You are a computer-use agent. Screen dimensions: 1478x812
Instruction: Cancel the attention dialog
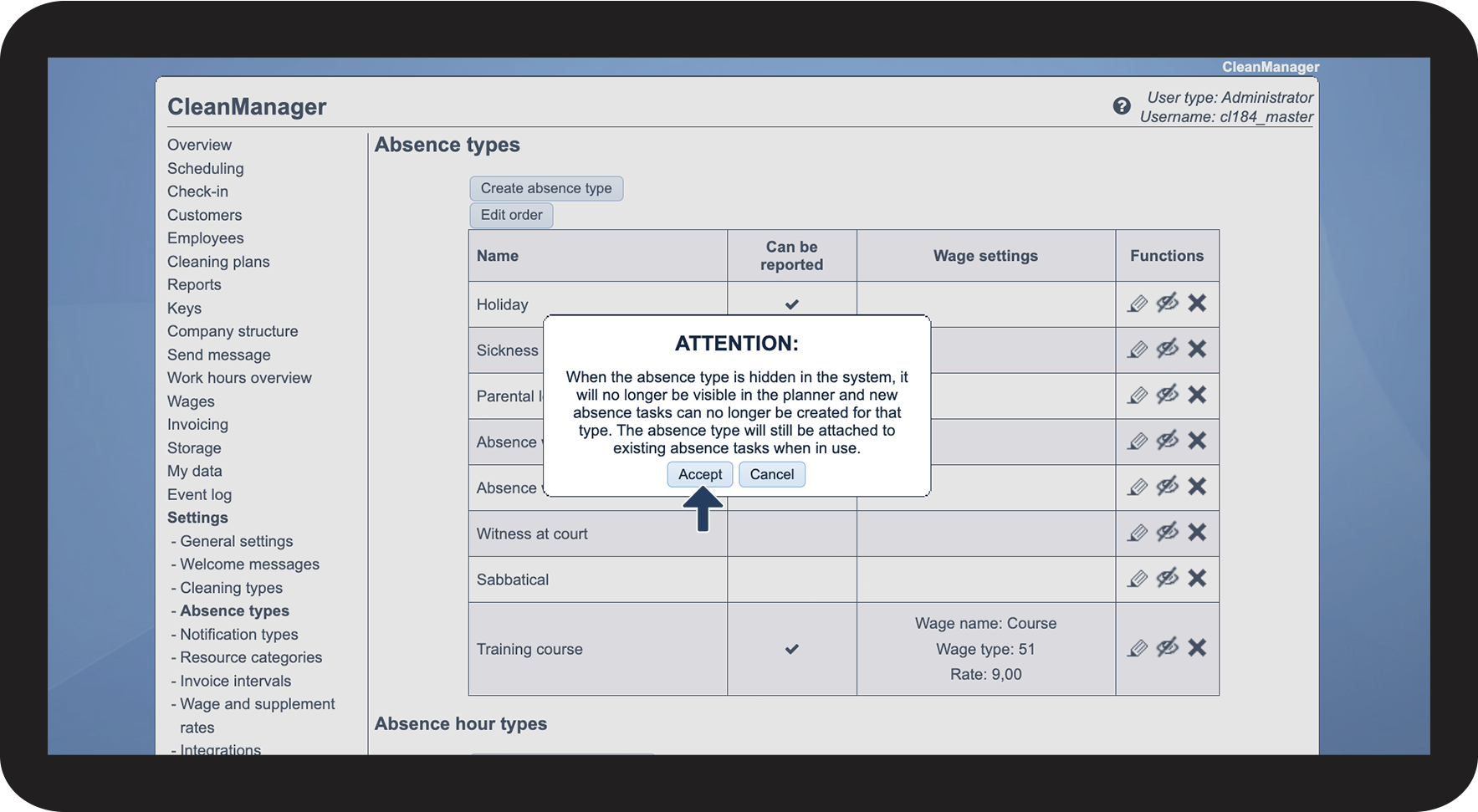click(772, 474)
